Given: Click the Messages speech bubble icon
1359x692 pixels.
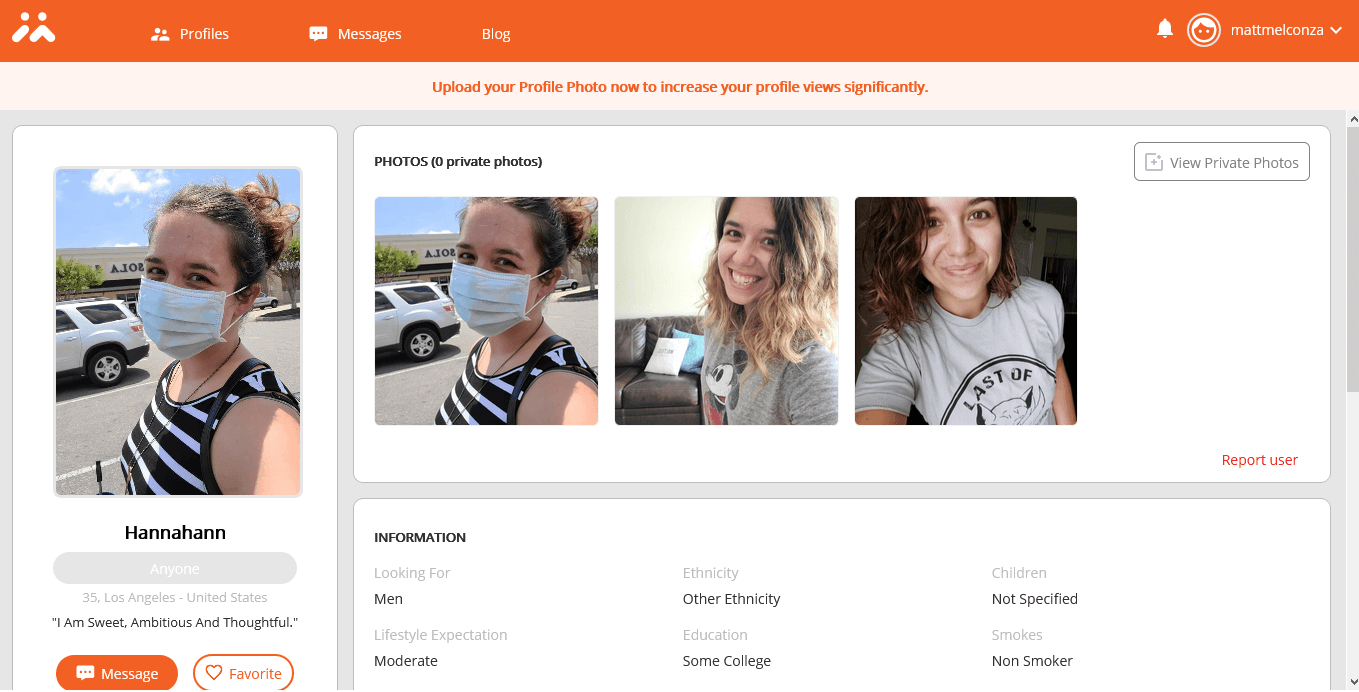Looking at the screenshot, I should (x=318, y=34).
